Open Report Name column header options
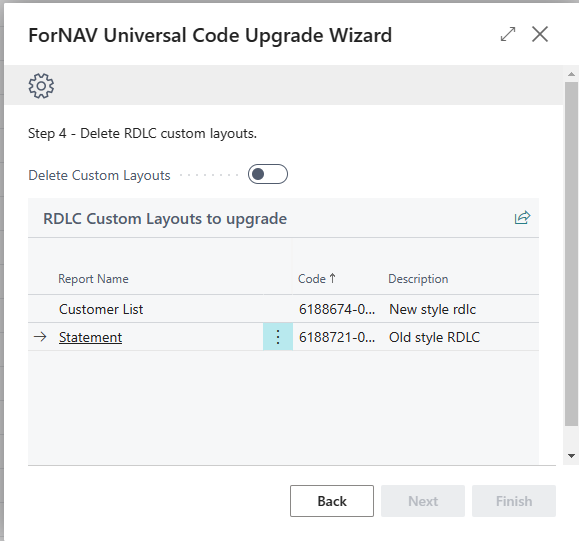 click(93, 279)
